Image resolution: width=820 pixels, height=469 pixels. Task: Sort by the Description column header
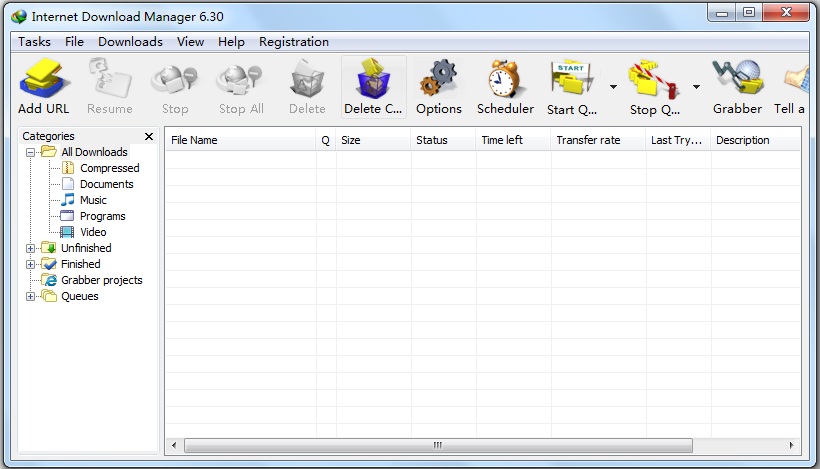(x=755, y=140)
